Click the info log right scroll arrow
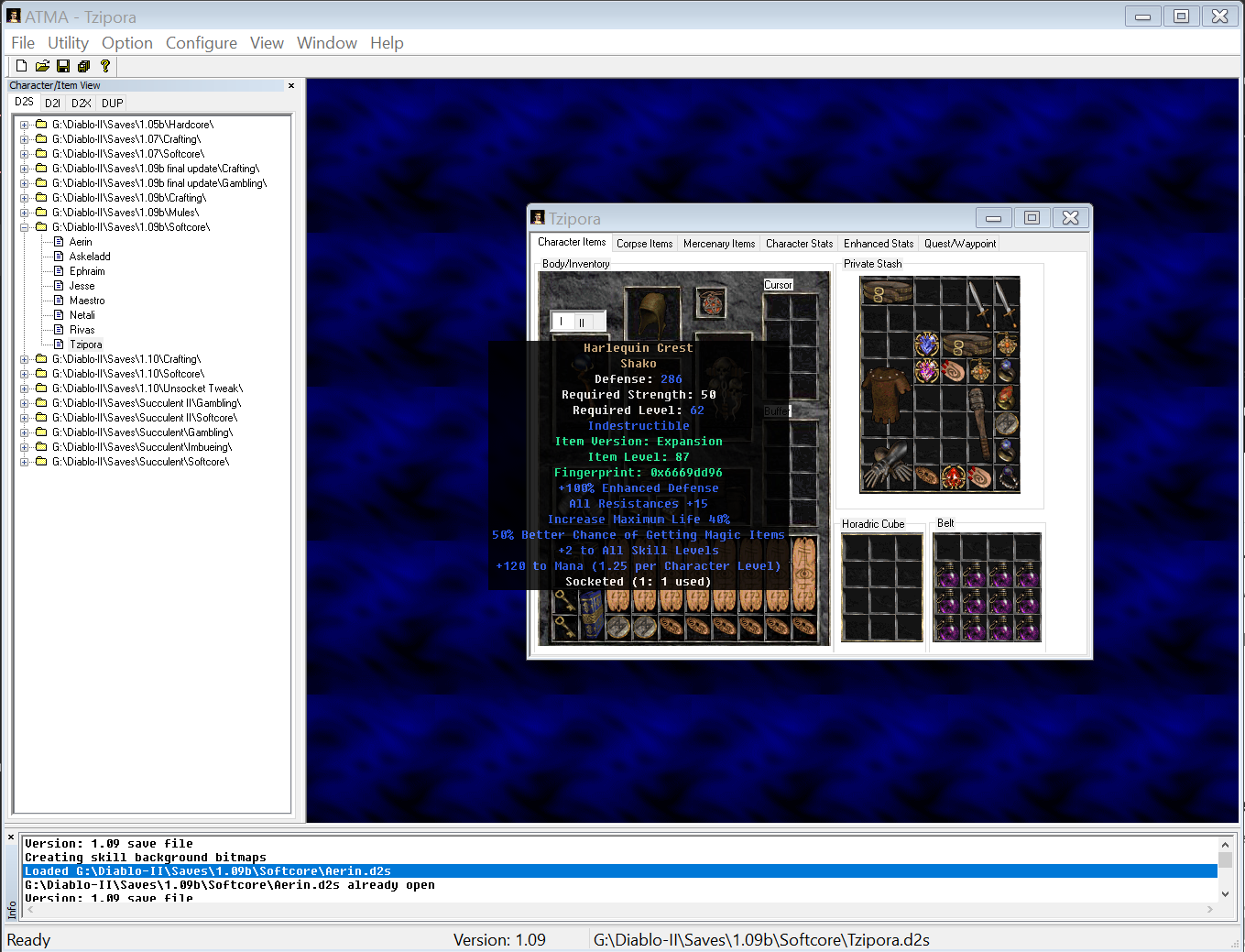The width and height of the screenshot is (1245, 952). pos(1210,909)
